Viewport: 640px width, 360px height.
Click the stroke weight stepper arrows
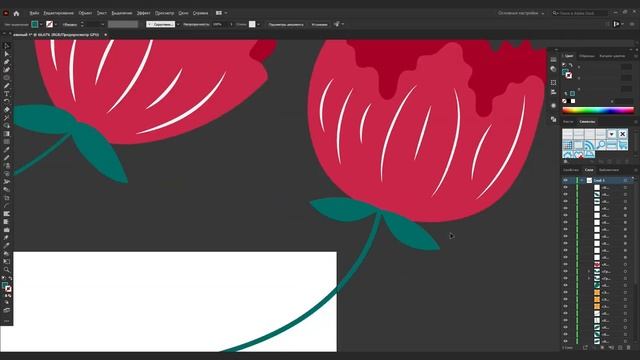(x=82, y=24)
